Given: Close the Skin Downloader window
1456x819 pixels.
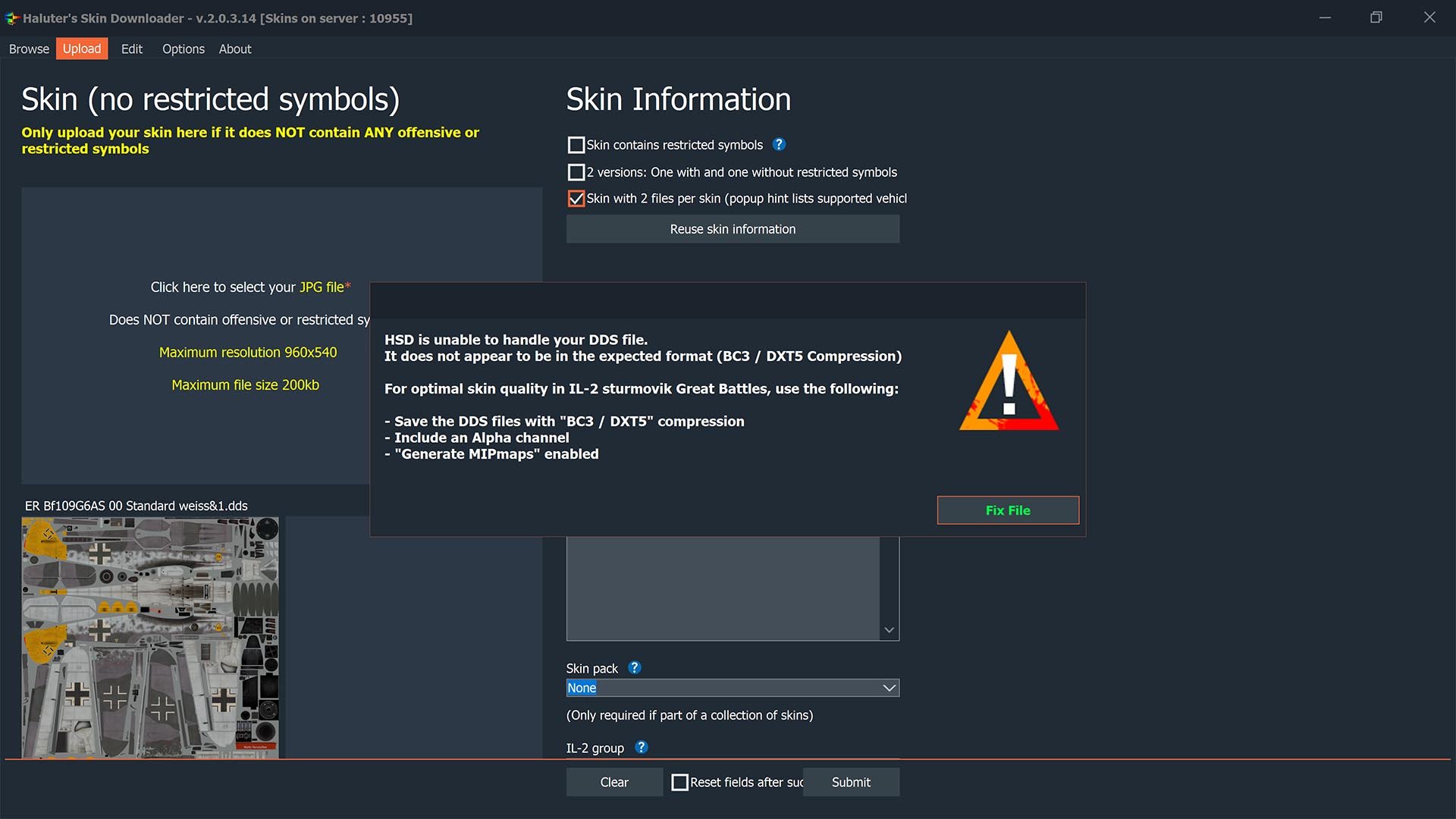Looking at the screenshot, I should pyautogui.click(x=1429, y=17).
